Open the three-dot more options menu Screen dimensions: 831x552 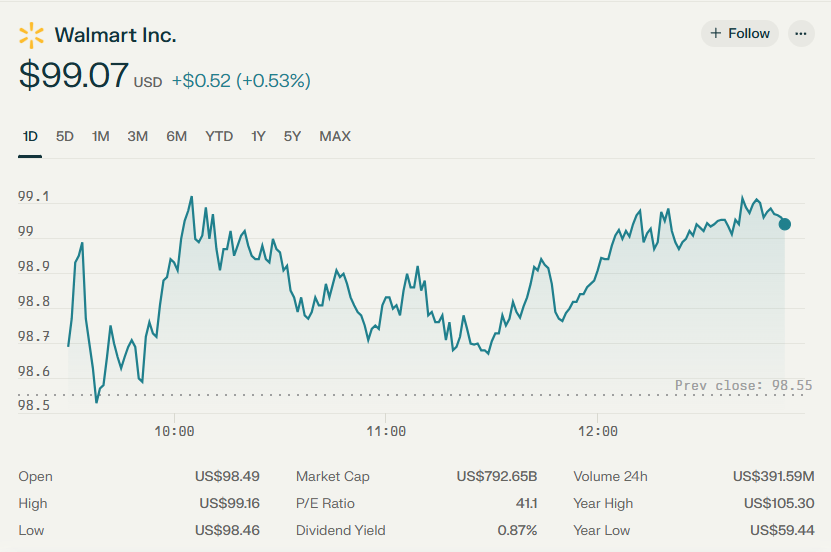click(801, 34)
